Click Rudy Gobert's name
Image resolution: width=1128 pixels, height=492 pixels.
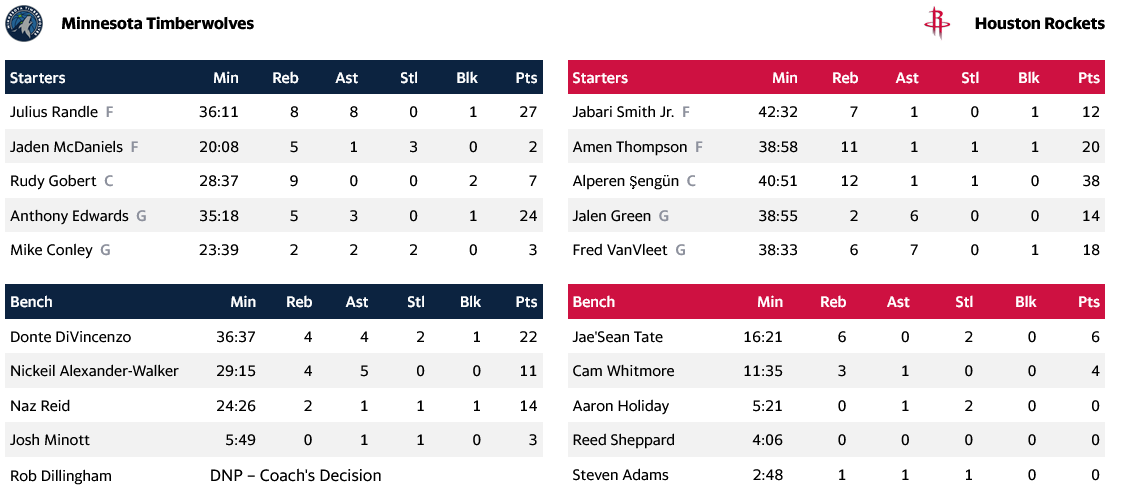(x=52, y=181)
